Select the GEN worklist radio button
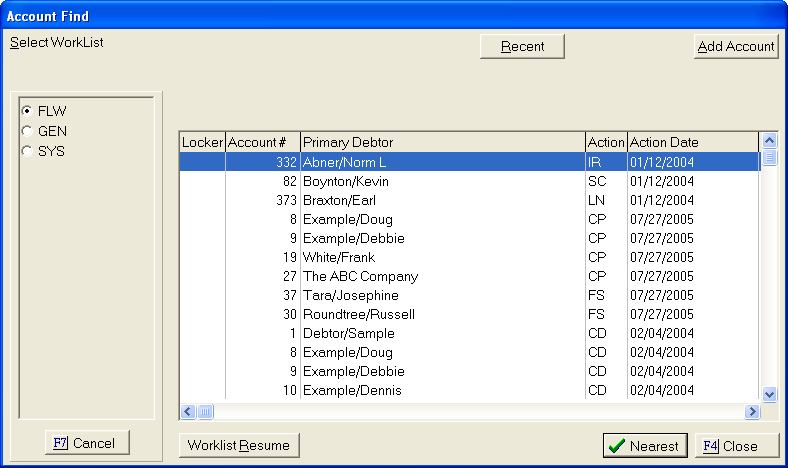Screen dimensions: 788x468 click(x=27, y=131)
